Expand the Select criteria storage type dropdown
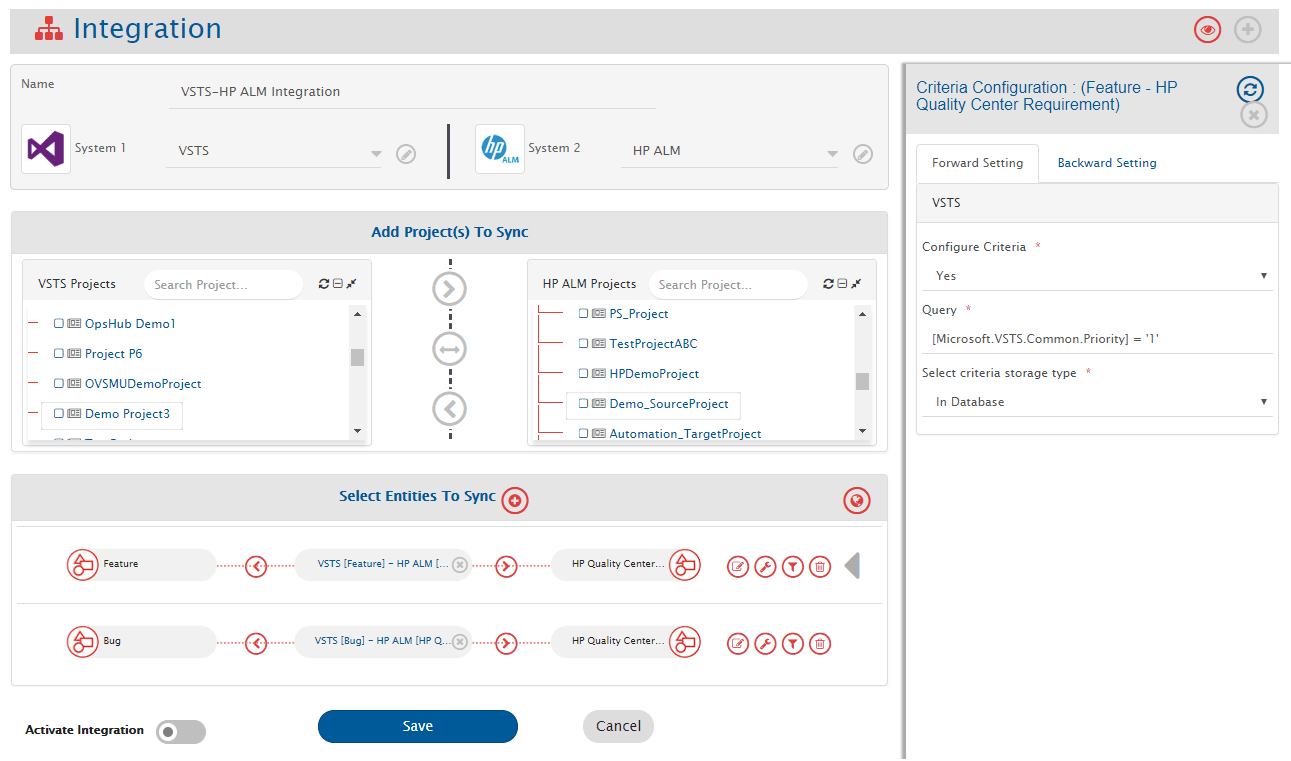 (x=1095, y=402)
